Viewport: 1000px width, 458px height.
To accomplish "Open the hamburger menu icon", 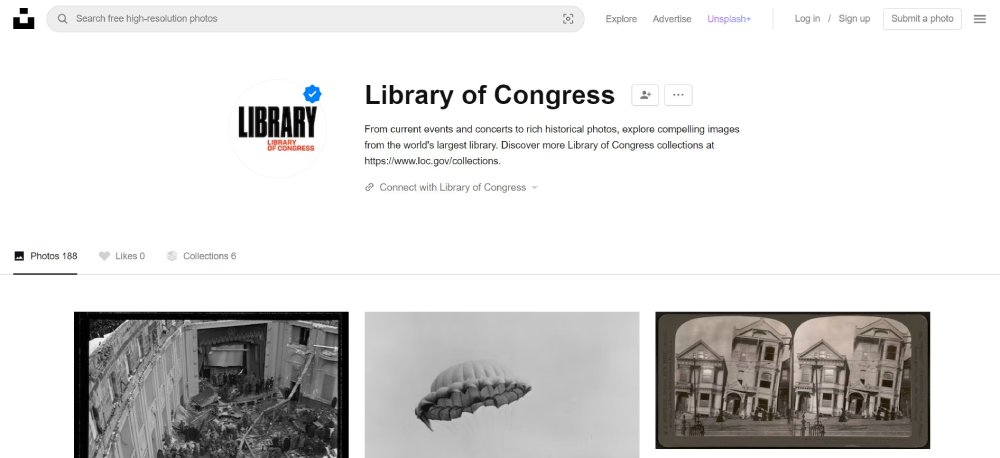I will coord(980,19).
